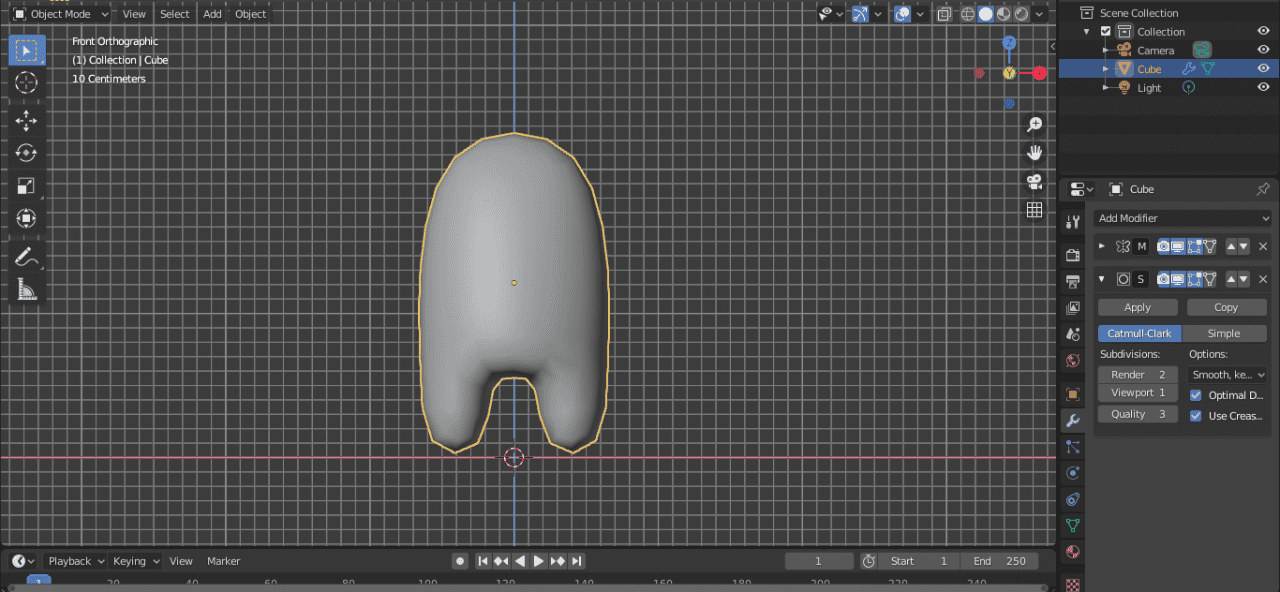Open the Add menu in the viewport header
The height and width of the screenshot is (592, 1280).
pyautogui.click(x=212, y=14)
